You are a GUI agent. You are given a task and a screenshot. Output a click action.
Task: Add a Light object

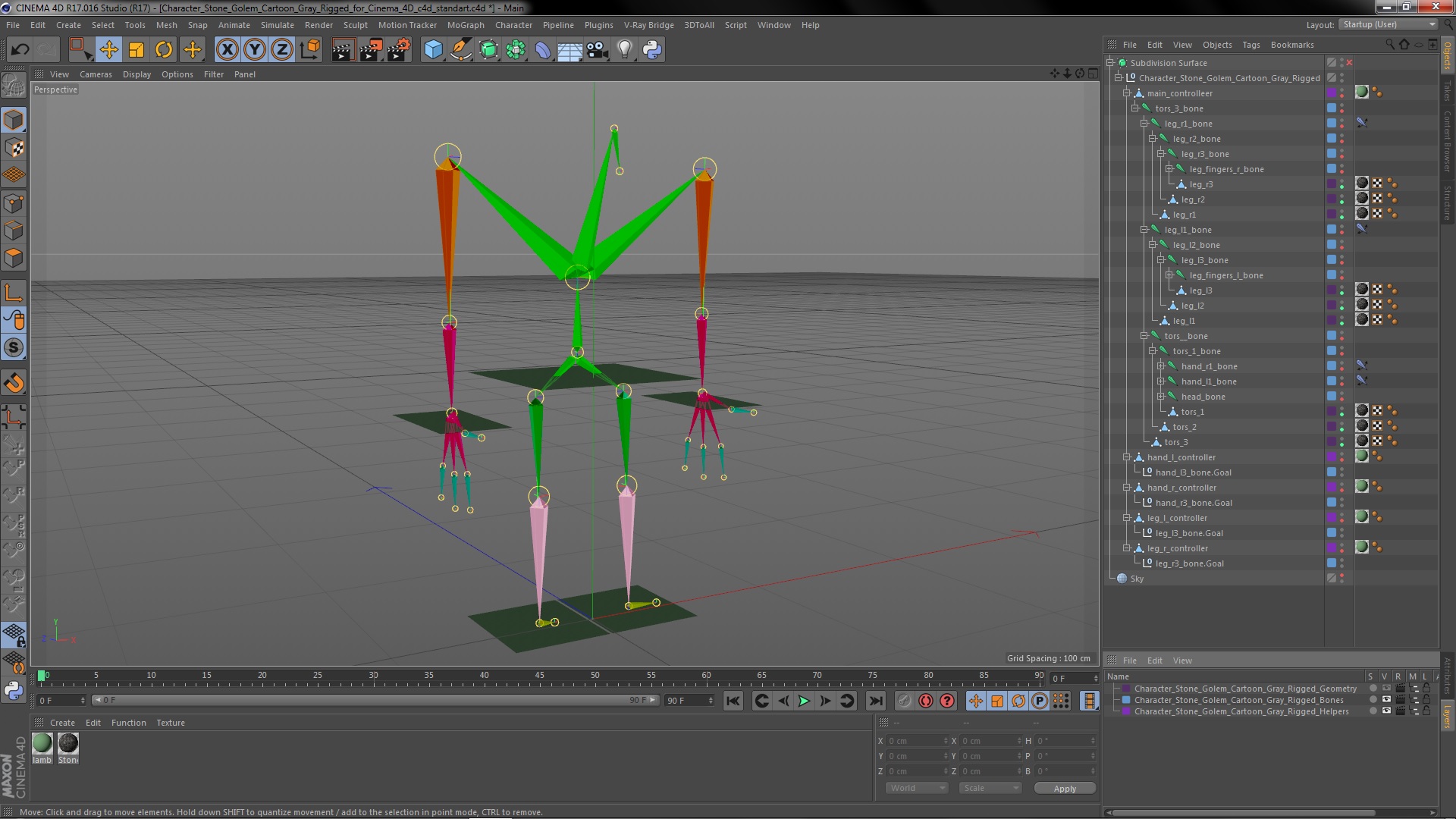coord(624,50)
